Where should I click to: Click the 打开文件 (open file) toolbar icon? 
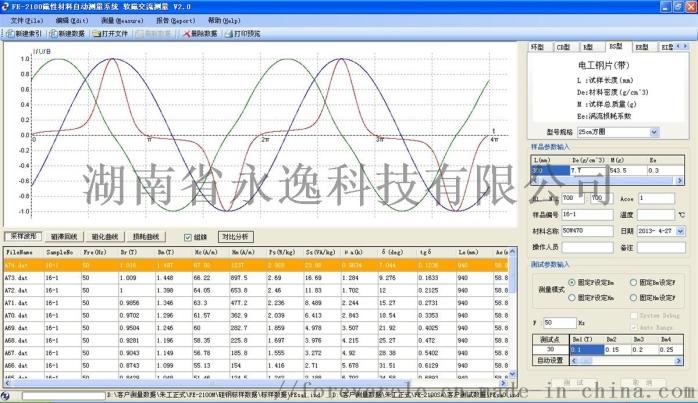tap(97, 34)
